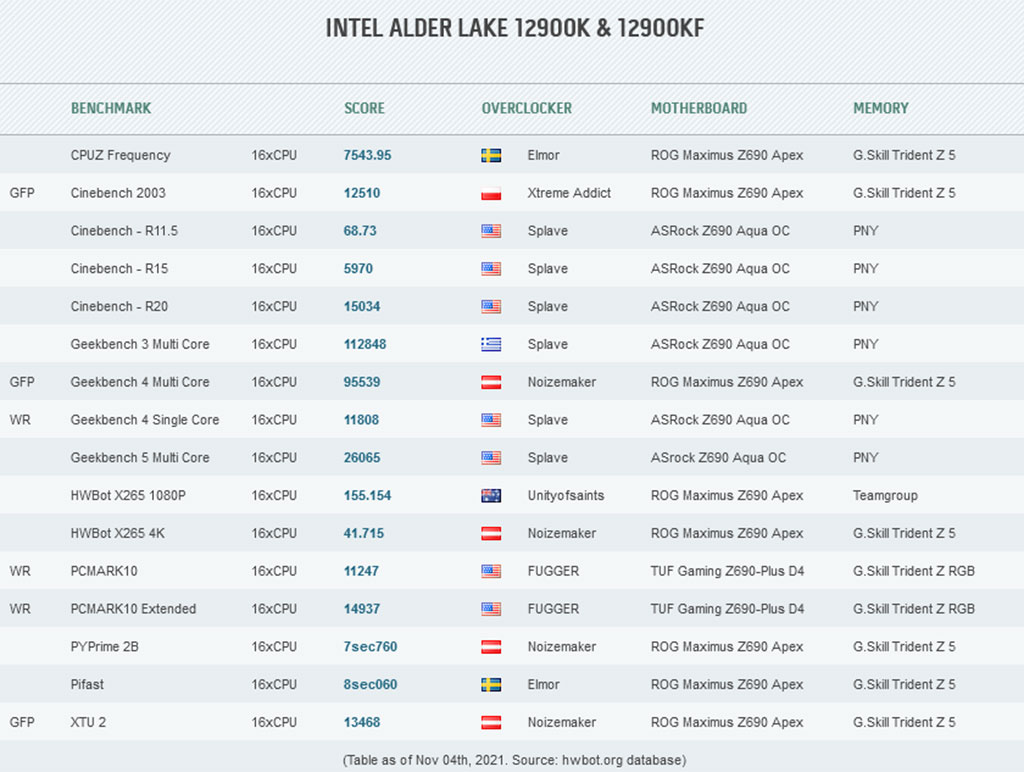Click the Austria flag in Geekbench 4 Multi Core row
Image resolution: width=1024 pixels, height=772 pixels.
pos(491,382)
